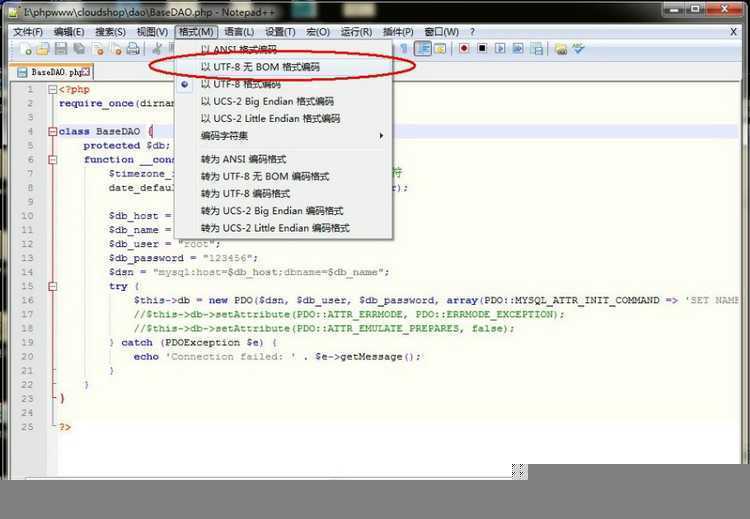The image size is (750, 519).
Task: Click the Print toolbar icon
Action: click(133, 49)
